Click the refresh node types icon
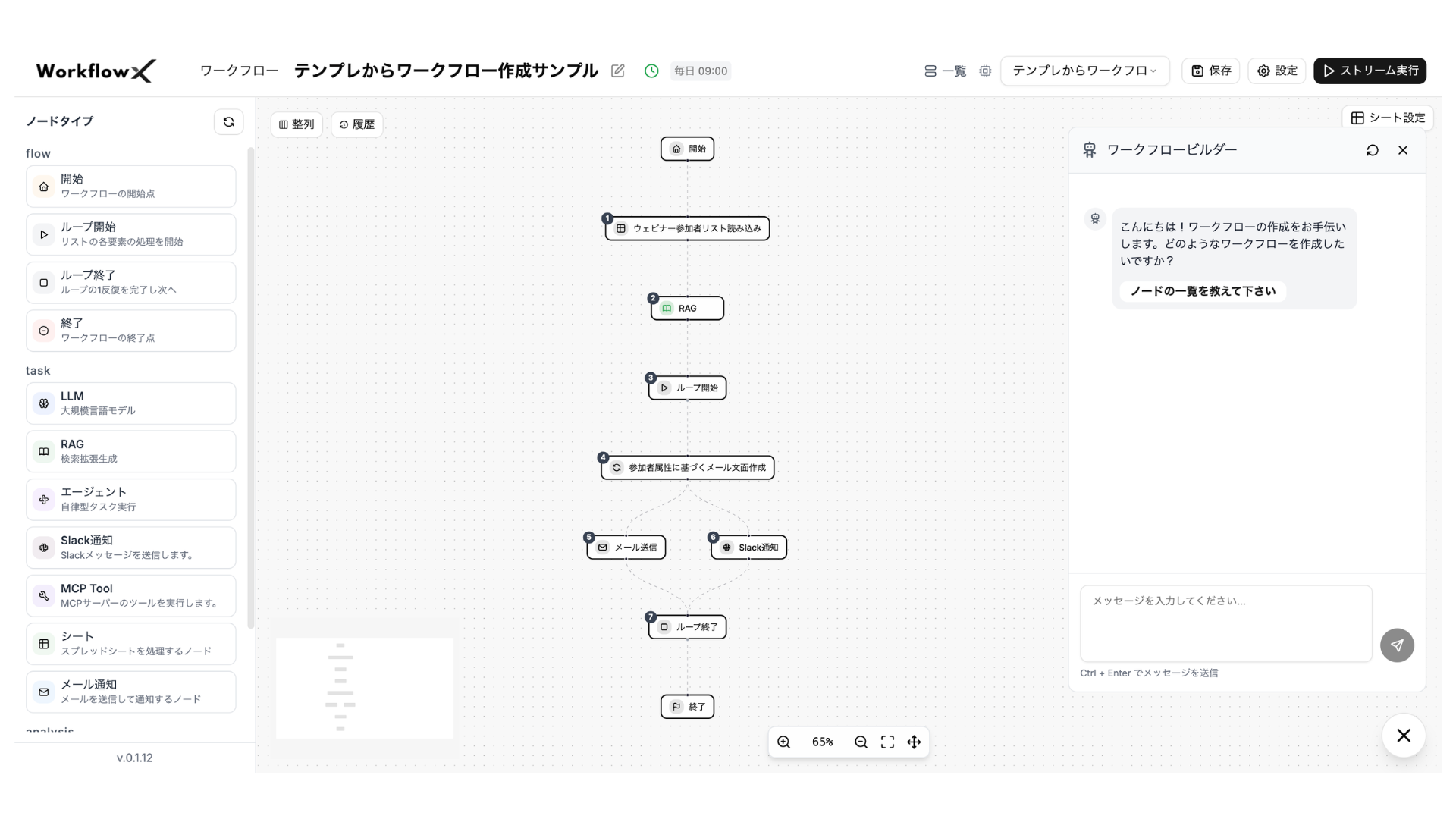 click(228, 122)
